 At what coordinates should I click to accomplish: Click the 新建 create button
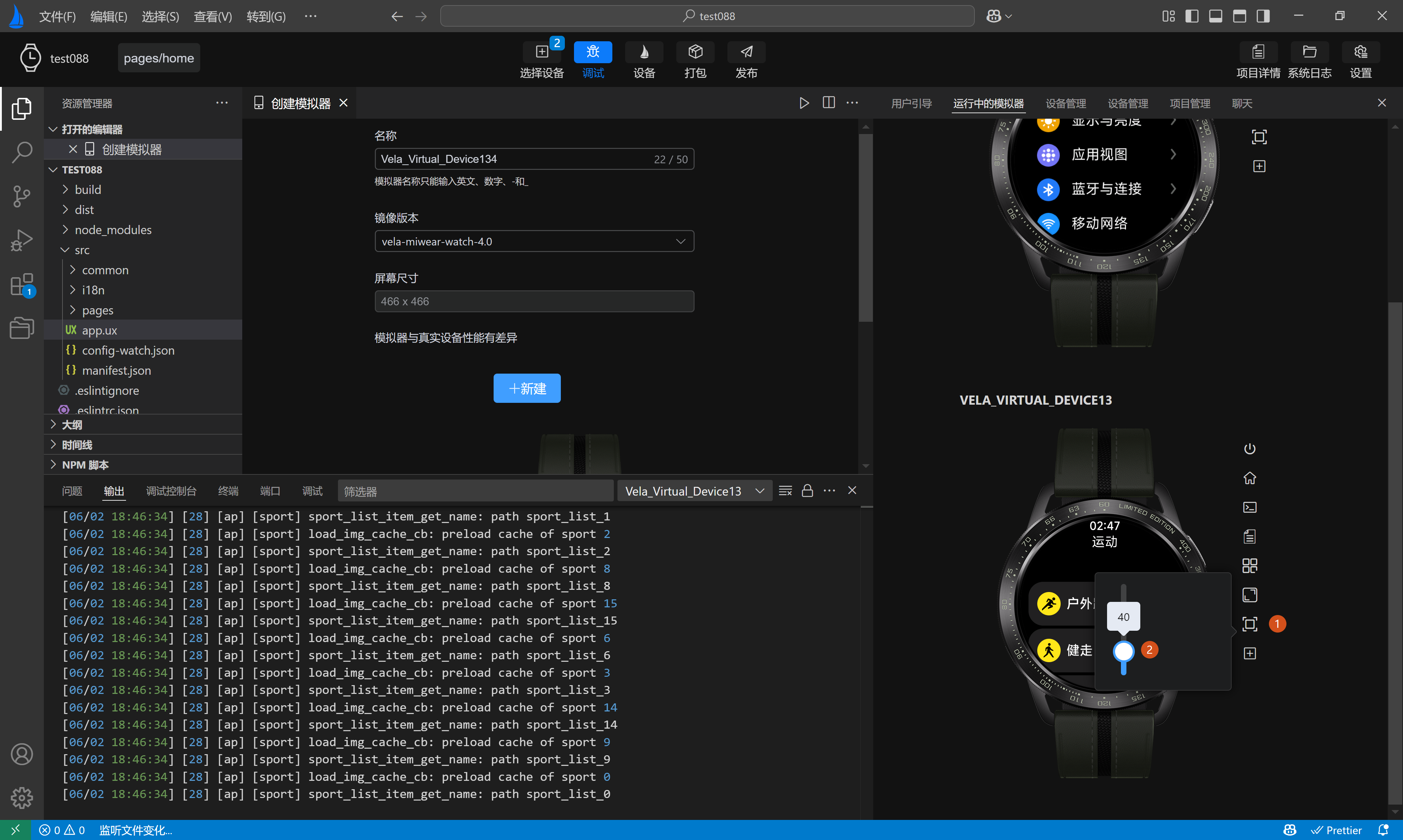click(x=526, y=388)
